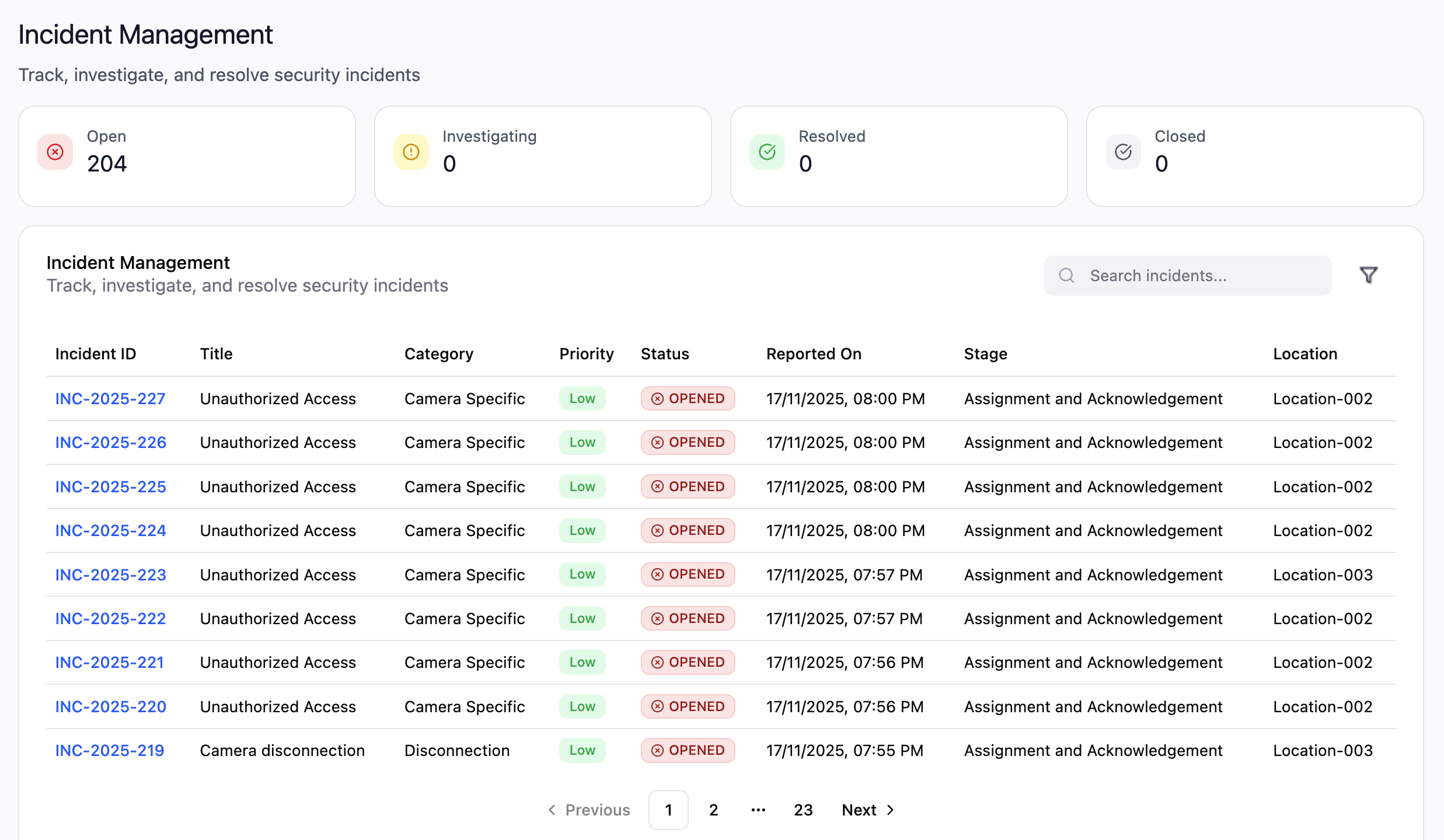Viewport: 1444px width, 840px height.
Task: Go to page 2
Action: pyautogui.click(x=713, y=810)
